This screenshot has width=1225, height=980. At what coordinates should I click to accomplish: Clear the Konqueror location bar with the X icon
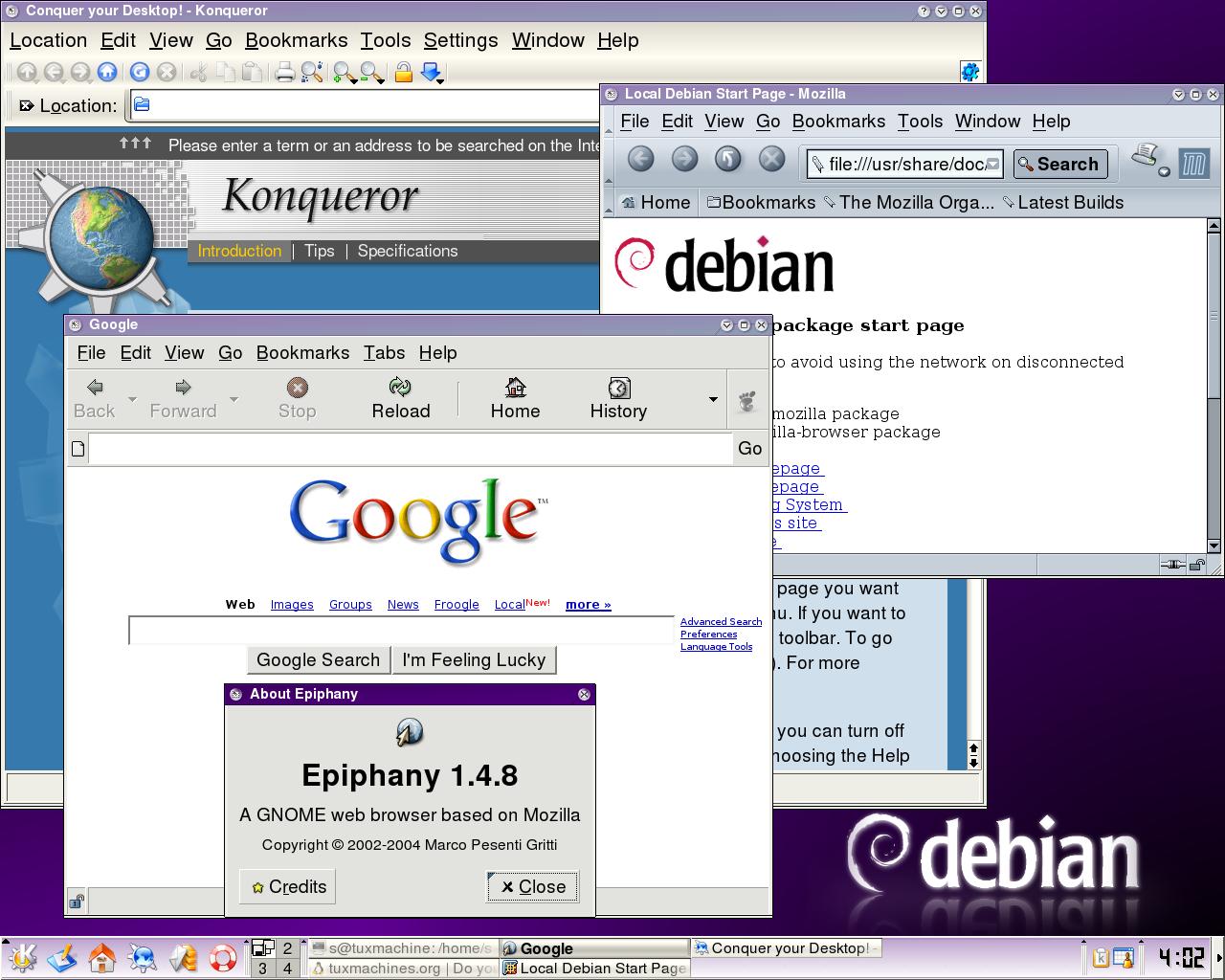coord(26,105)
